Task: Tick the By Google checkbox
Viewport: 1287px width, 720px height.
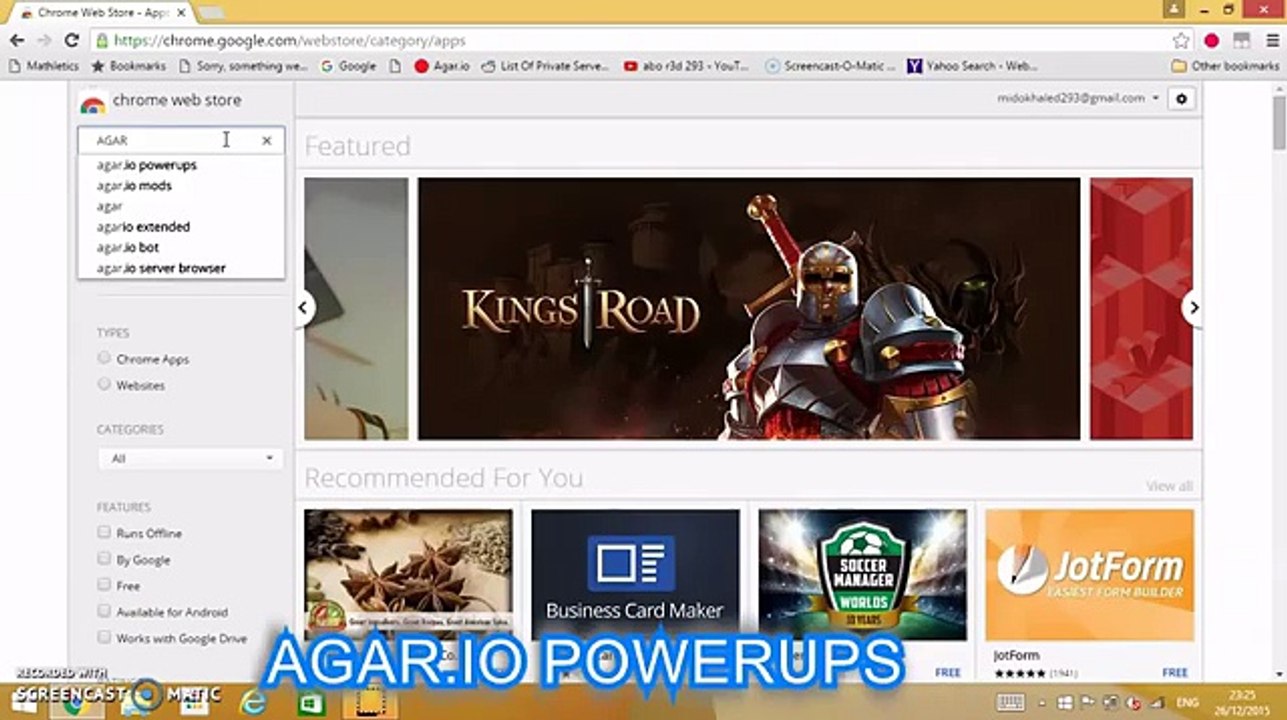Action: [104, 559]
